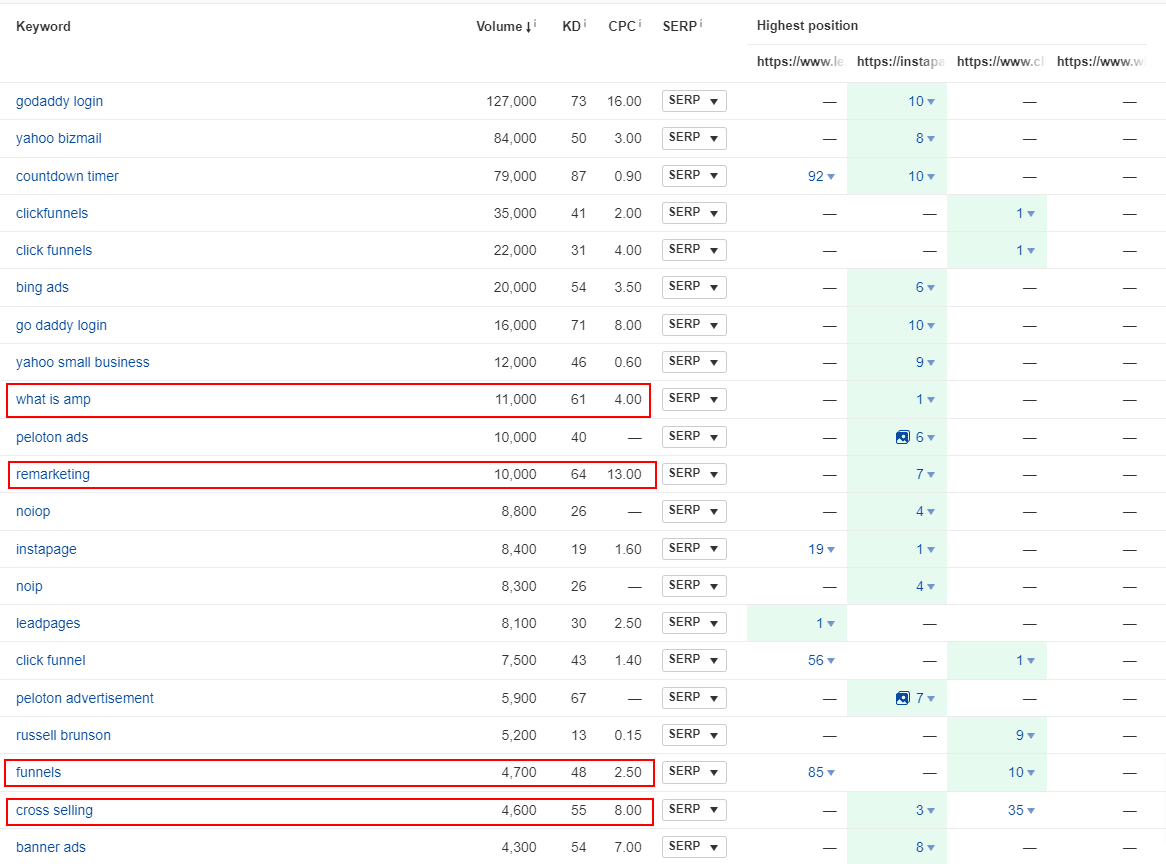Open the russell brunson keyword link

pos(63,735)
